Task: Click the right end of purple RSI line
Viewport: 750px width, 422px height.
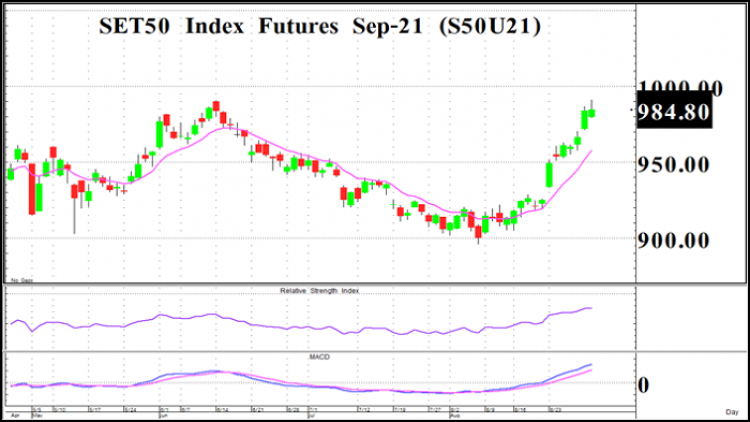Action: click(591, 308)
